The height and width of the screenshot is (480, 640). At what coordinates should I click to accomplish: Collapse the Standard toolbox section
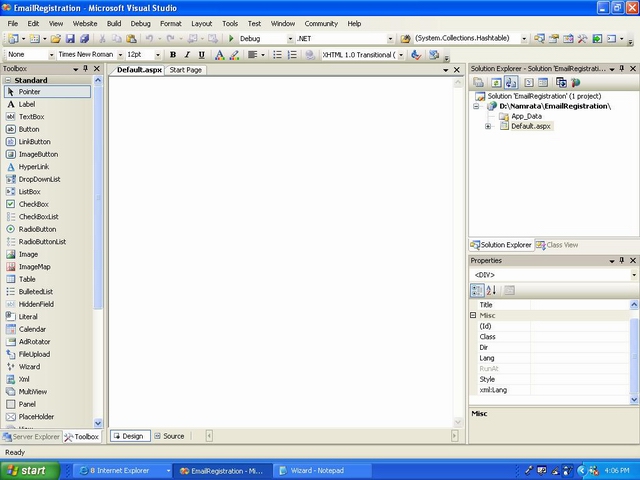pos(8,80)
